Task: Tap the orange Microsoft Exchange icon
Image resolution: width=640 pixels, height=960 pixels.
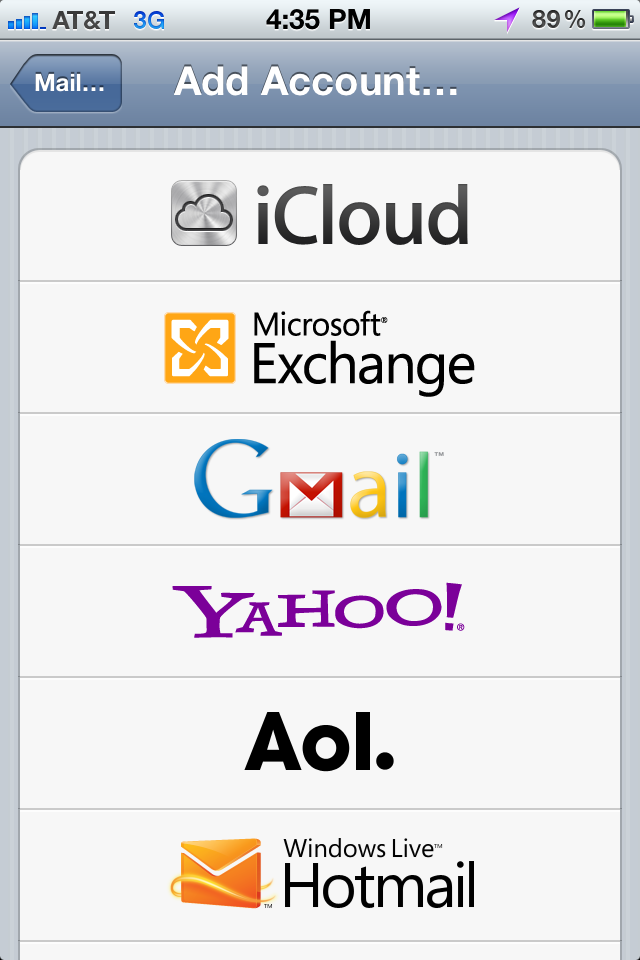Action: (x=200, y=348)
